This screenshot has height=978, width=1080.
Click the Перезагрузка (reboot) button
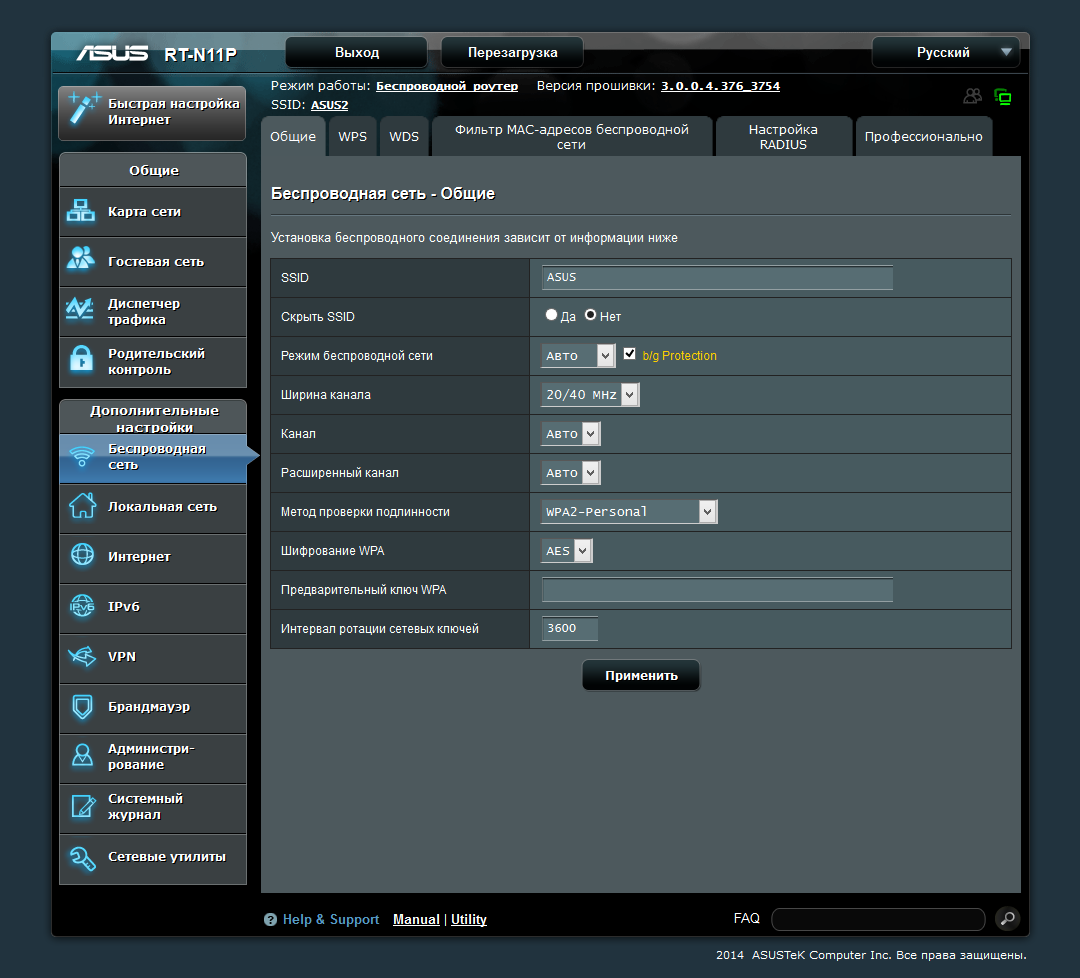coord(512,52)
